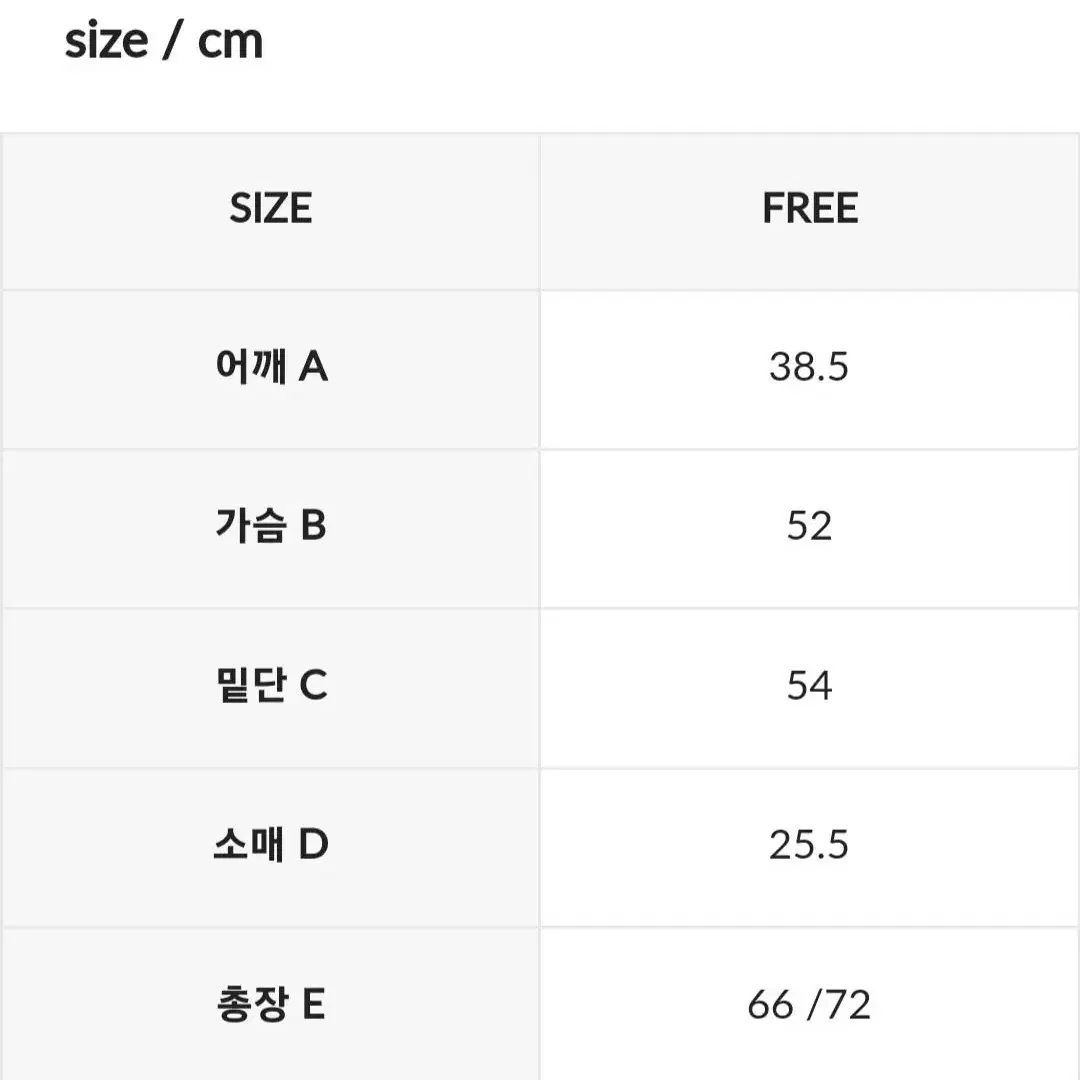1080x1080 pixels.
Task: Click the 소매 D row label
Action: 271,844
